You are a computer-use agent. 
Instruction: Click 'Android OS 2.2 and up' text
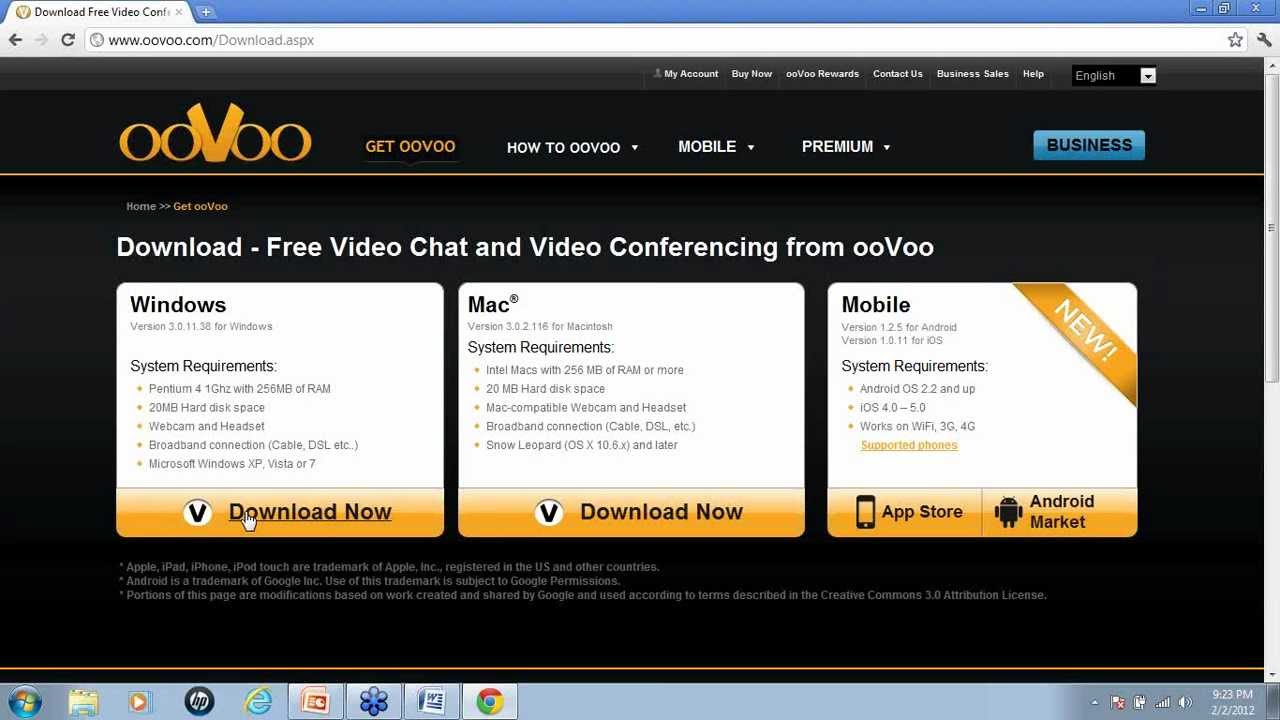[x=917, y=389]
